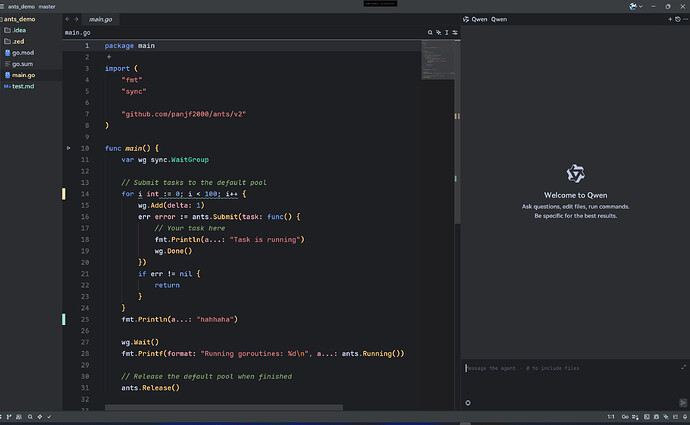Start new thread with plus icon
Viewport: 690px width, 425px height.
pos(670,19)
